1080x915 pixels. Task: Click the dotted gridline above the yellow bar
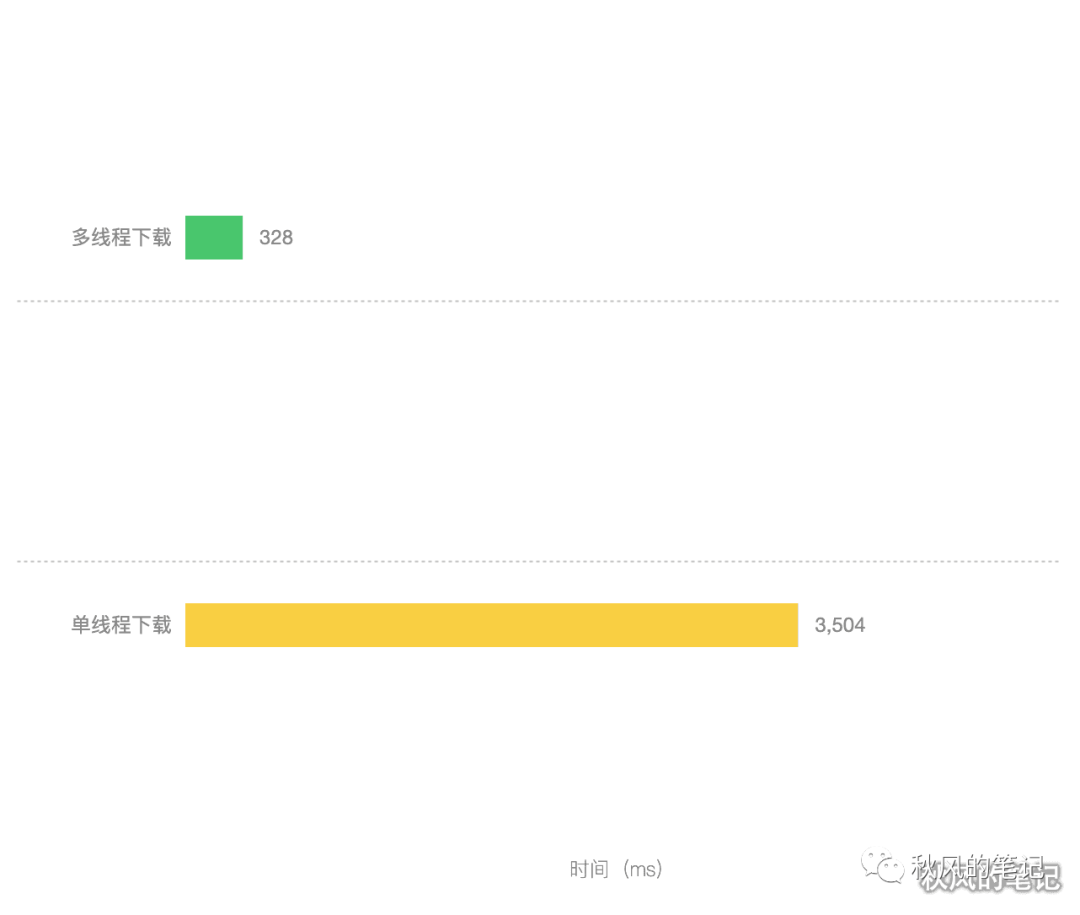[537, 561]
